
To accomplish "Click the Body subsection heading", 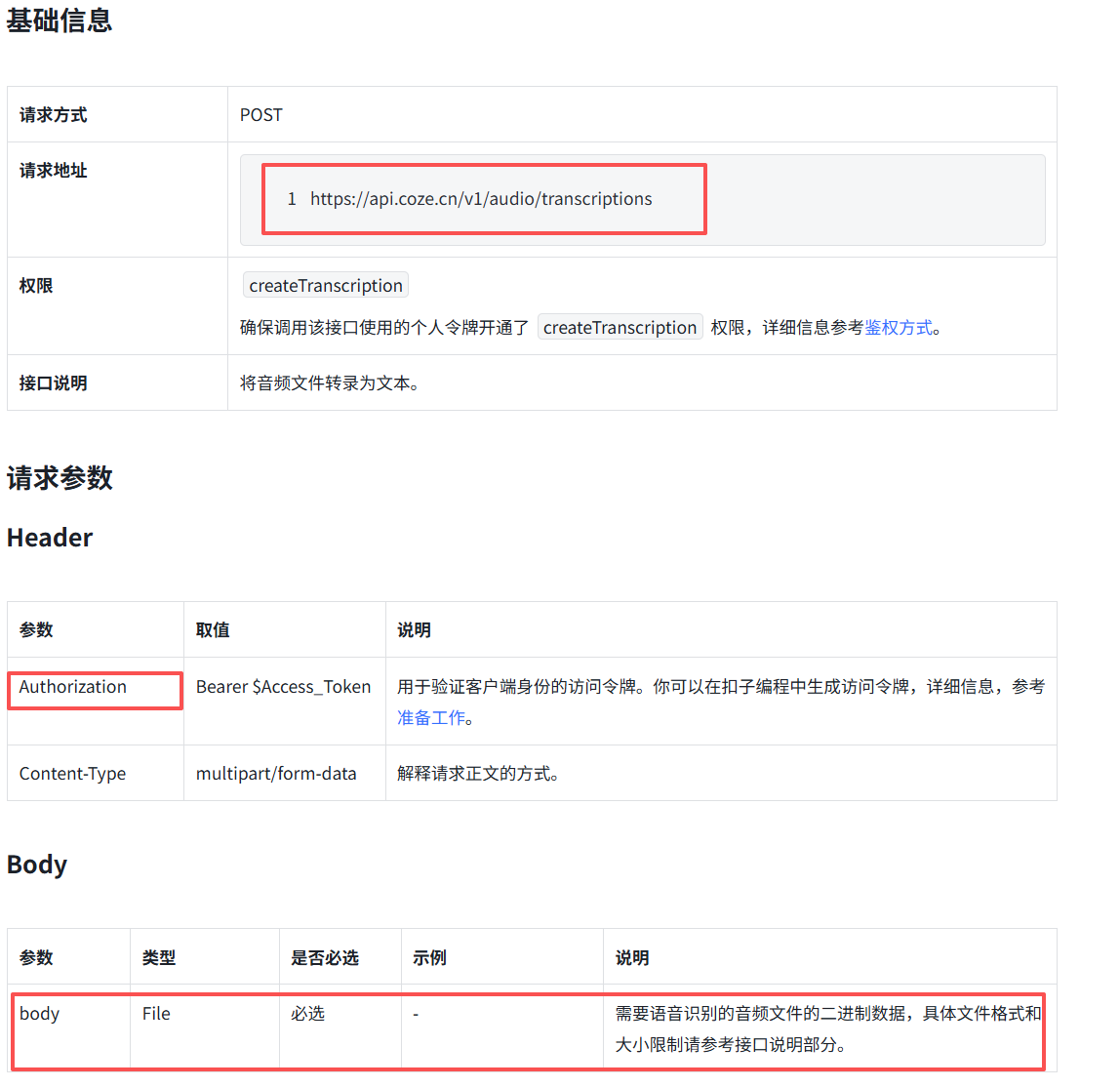I will (36, 865).
